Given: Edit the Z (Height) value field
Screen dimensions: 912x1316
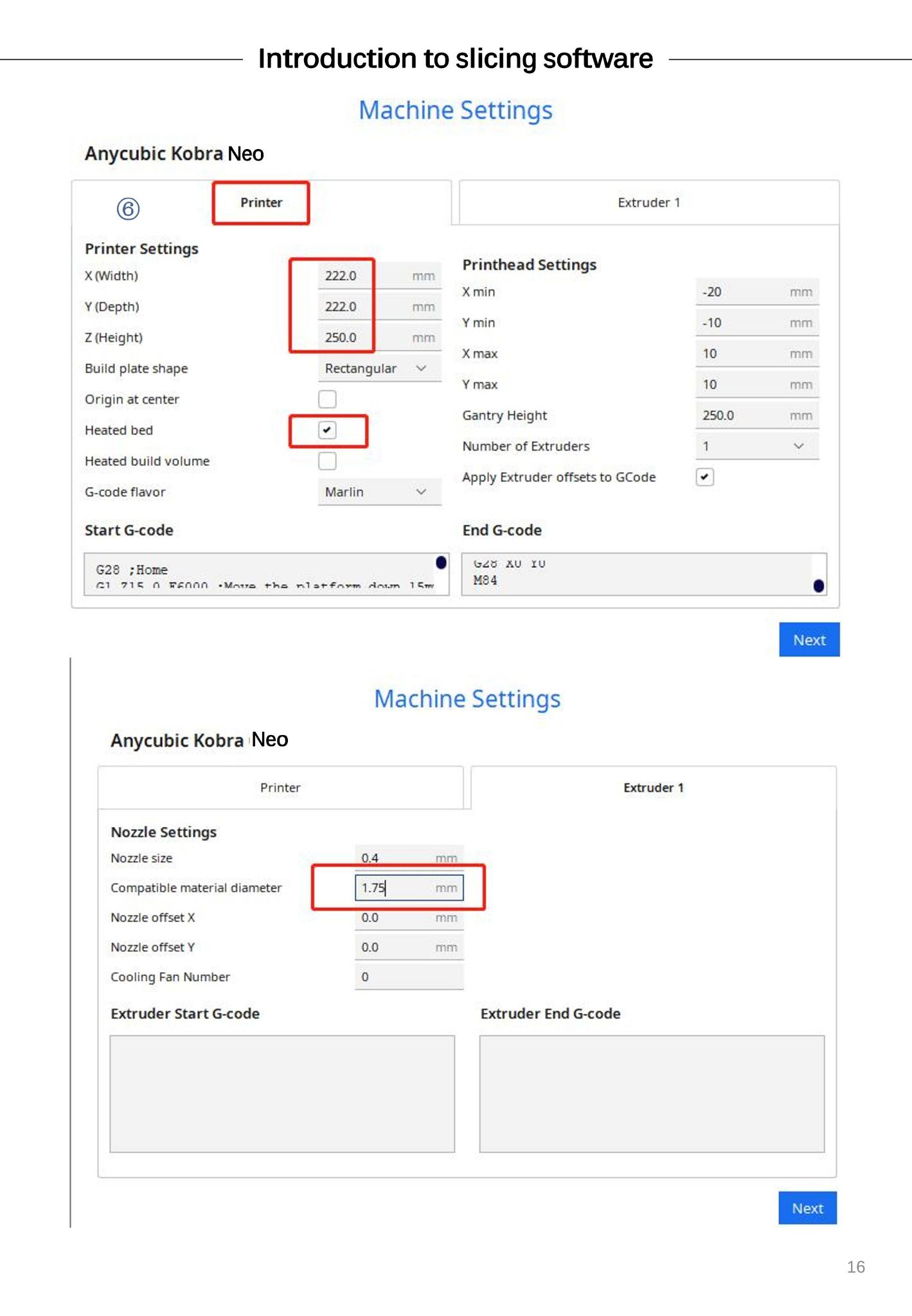Looking at the screenshot, I should pos(379,337).
